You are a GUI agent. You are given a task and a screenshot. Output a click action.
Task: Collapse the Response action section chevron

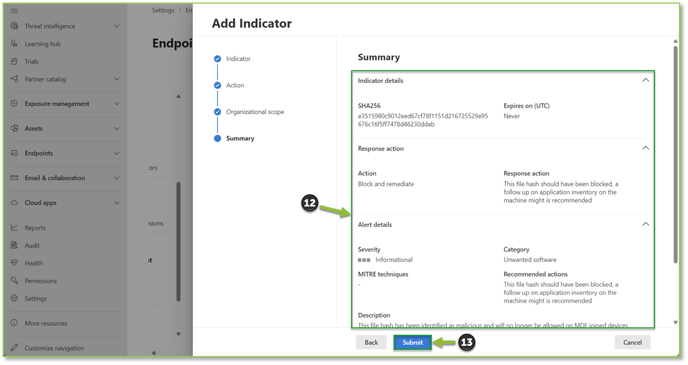click(645, 148)
